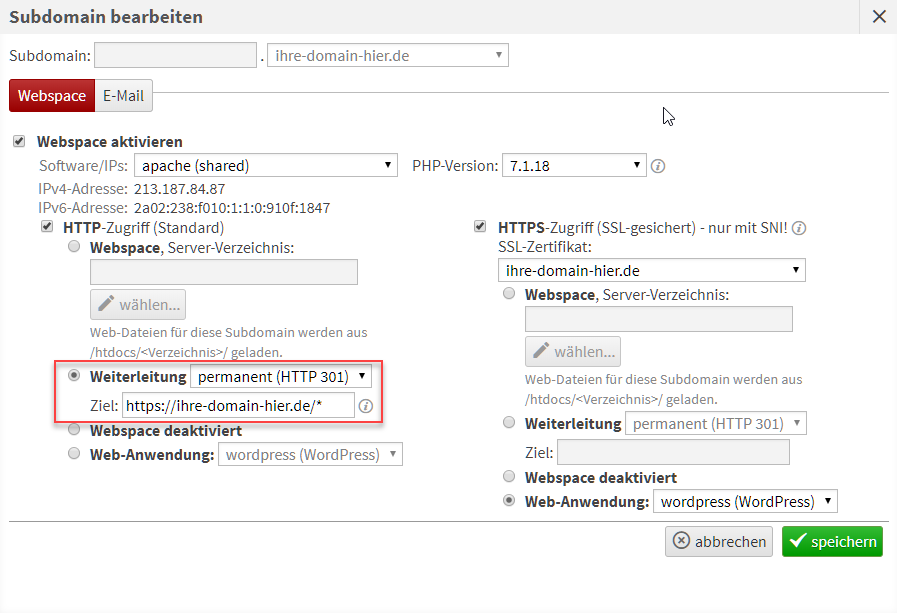
Task: Click info icon beside HTTPS-Zugriff label
Action: point(799,228)
